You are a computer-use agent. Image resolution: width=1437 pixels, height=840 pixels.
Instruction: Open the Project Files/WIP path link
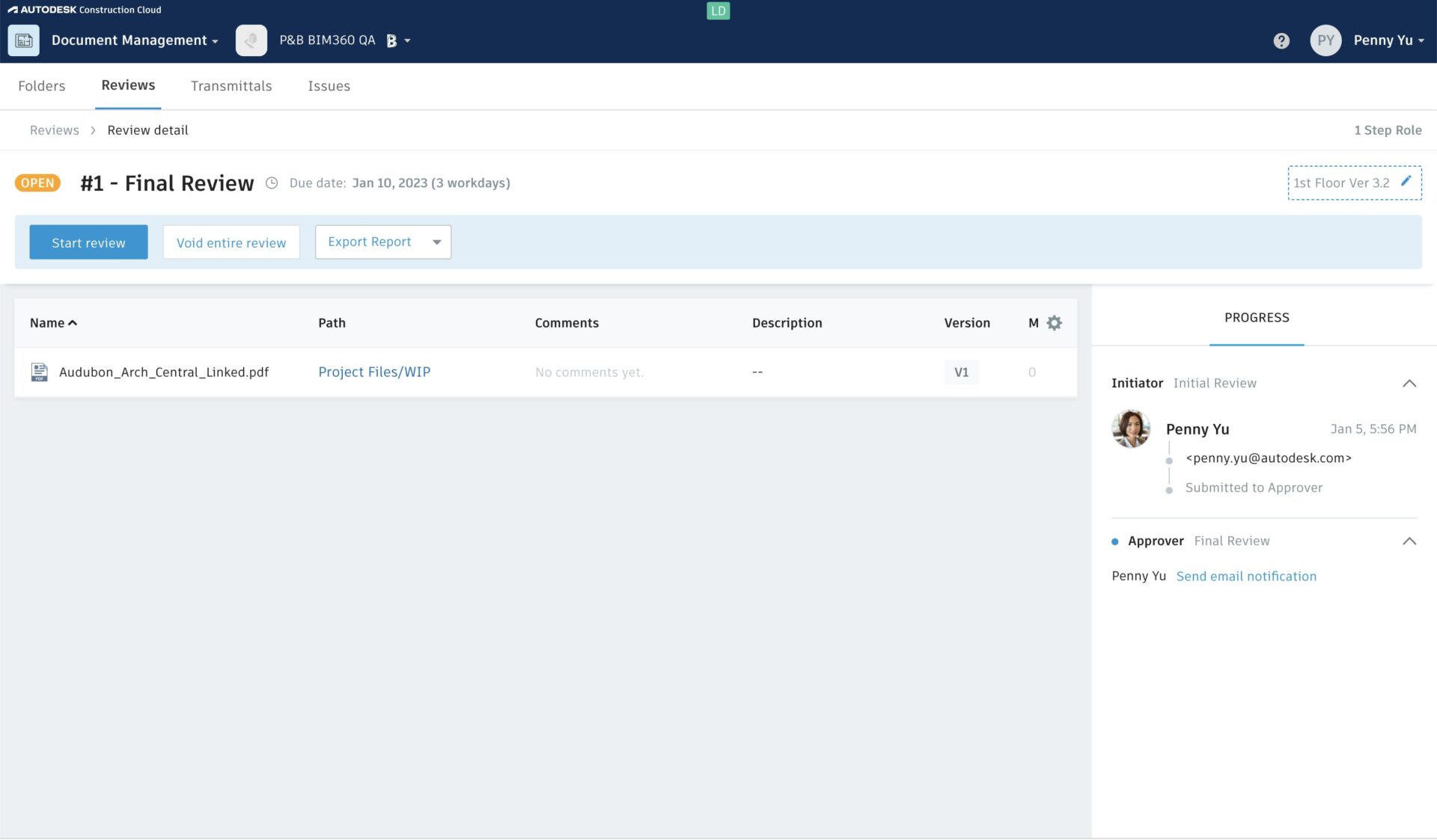pyautogui.click(x=374, y=372)
